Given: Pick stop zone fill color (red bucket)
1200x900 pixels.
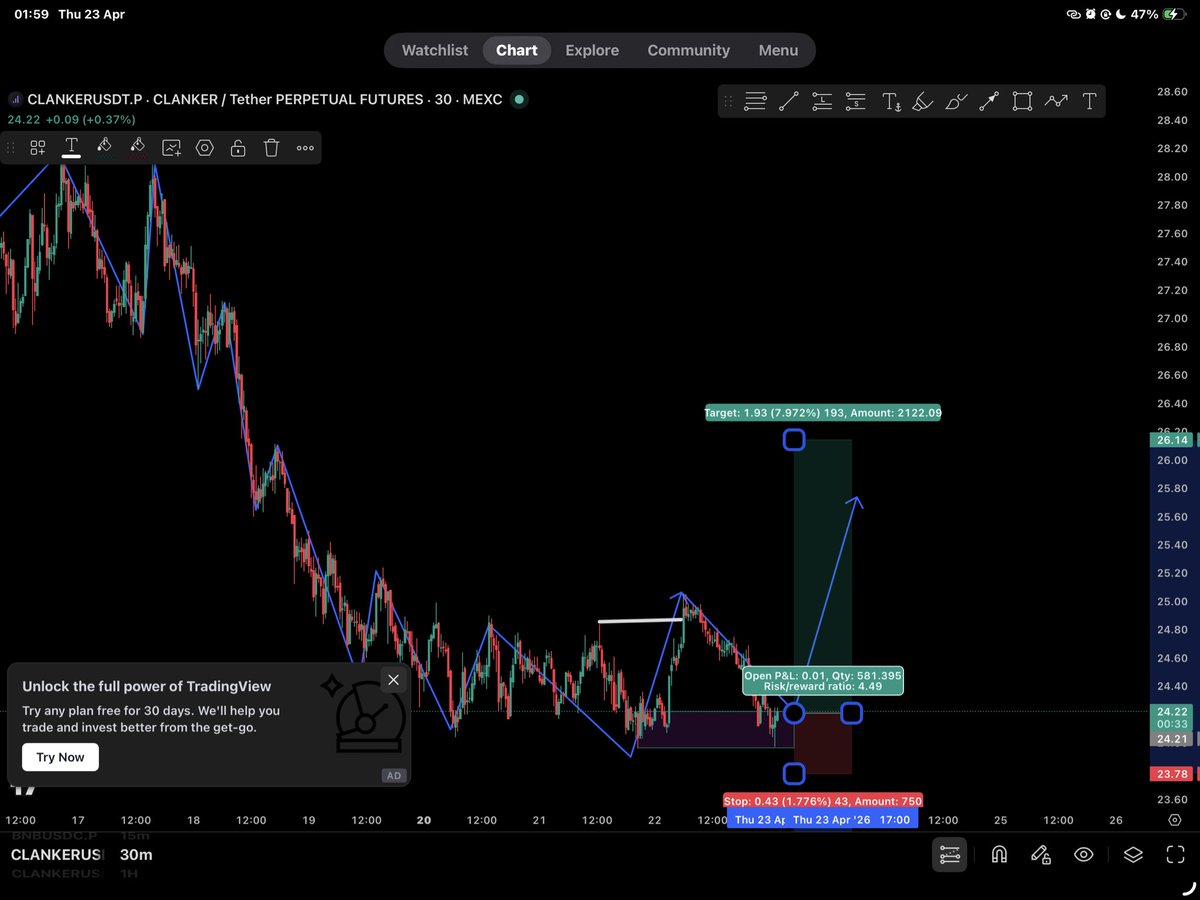Looking at the screenshot, I should (138, 148).
